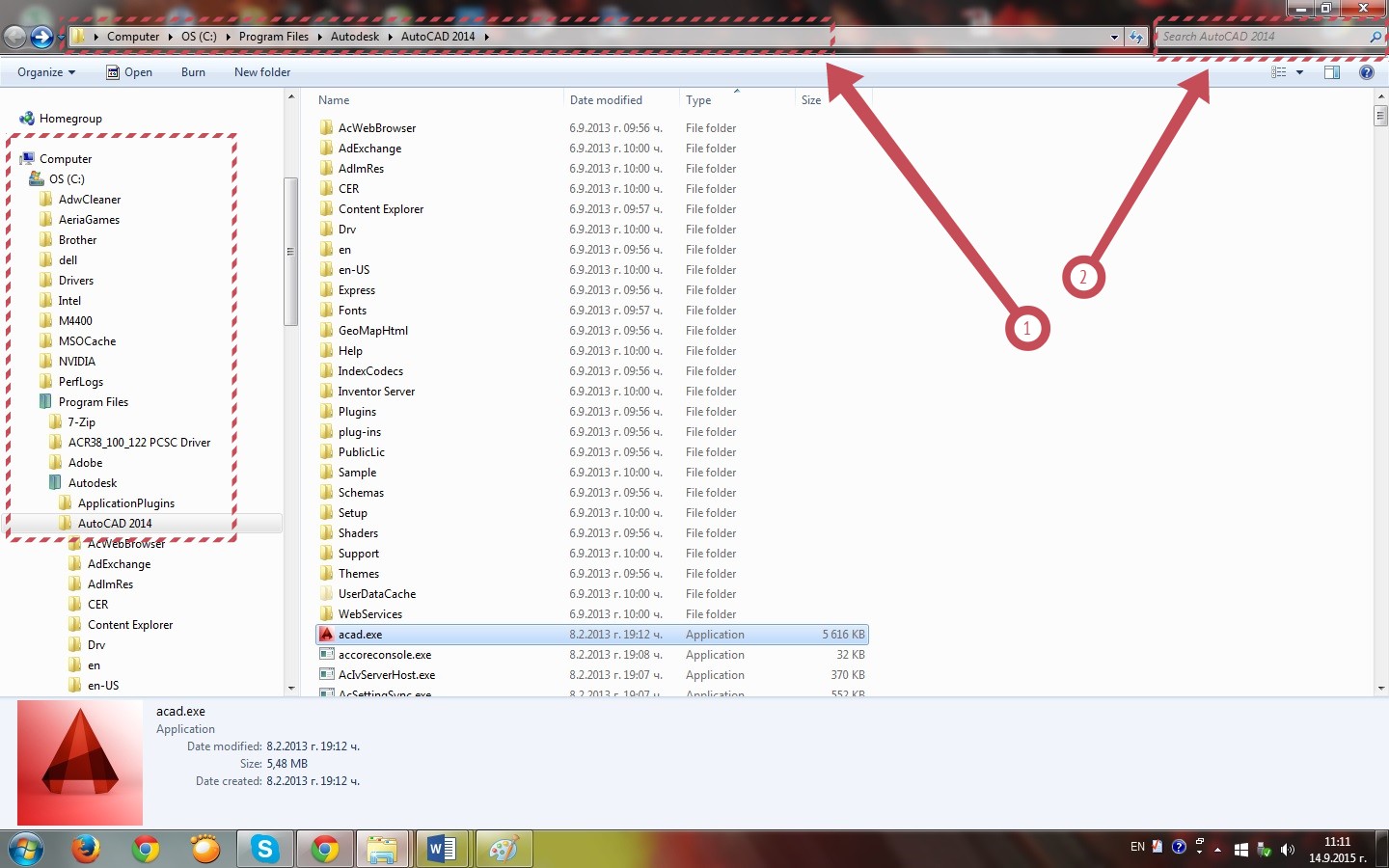This screenshot has height=868, width=1389.
Task: Click the Autodesk breadcrumb segment
Action: point(355,37)
